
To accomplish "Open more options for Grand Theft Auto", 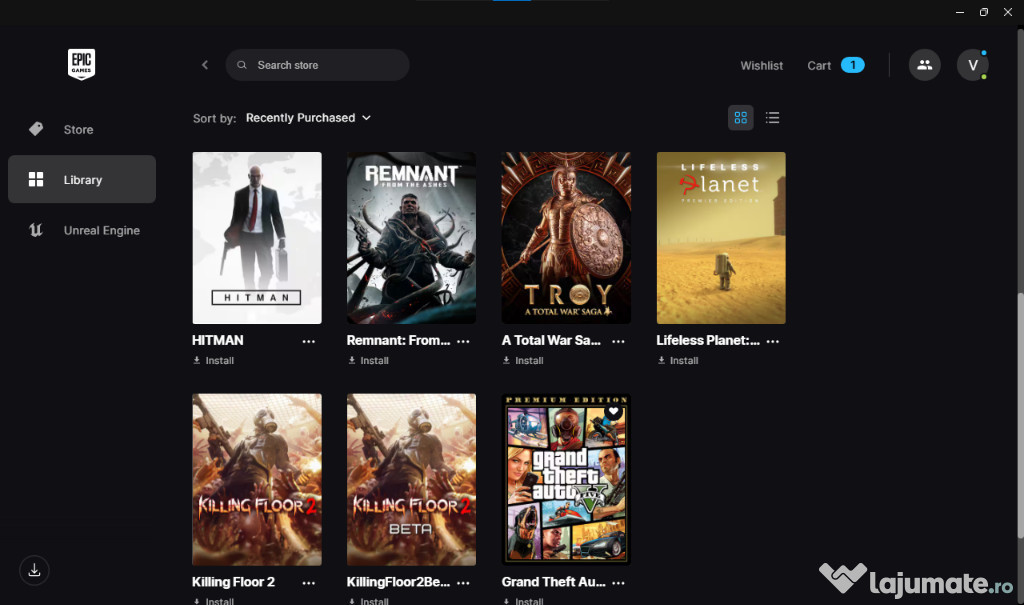I will click(618, 583).
